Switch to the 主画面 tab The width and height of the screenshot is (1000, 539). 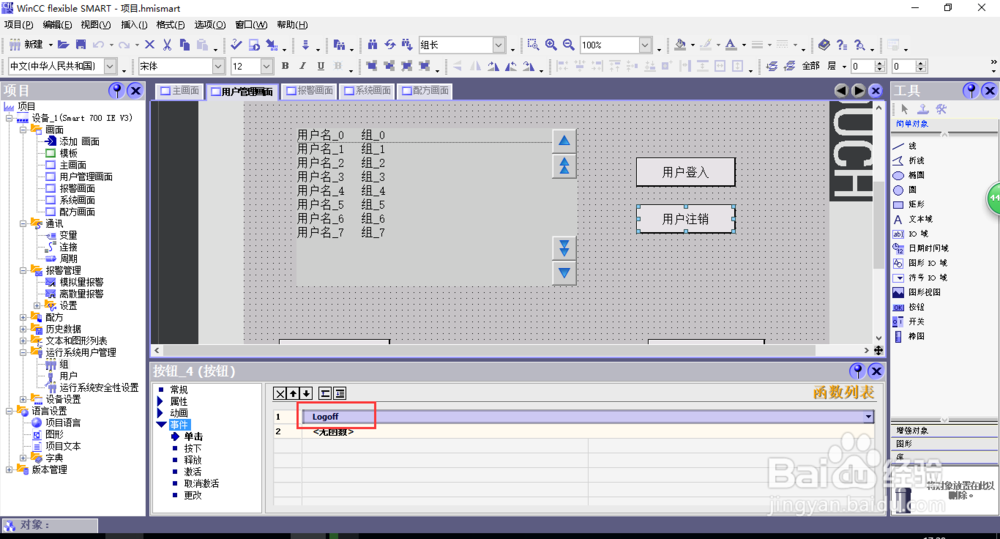tap(180, 91)
